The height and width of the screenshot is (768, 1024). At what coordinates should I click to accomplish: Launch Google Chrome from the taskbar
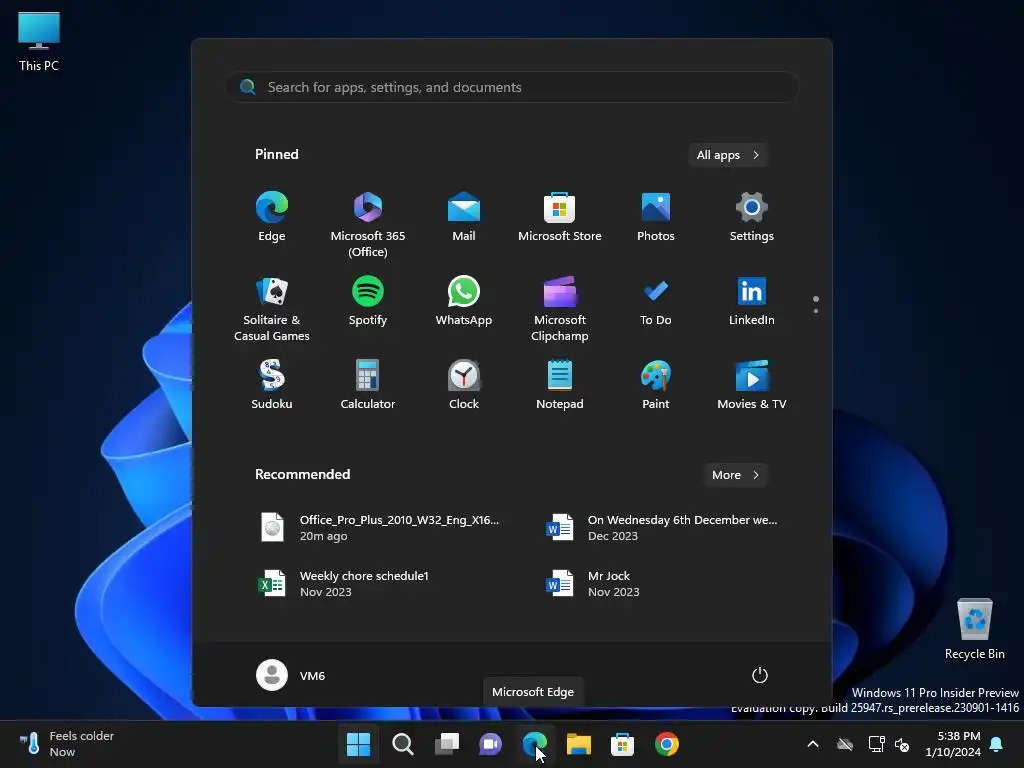coord(667,744)
